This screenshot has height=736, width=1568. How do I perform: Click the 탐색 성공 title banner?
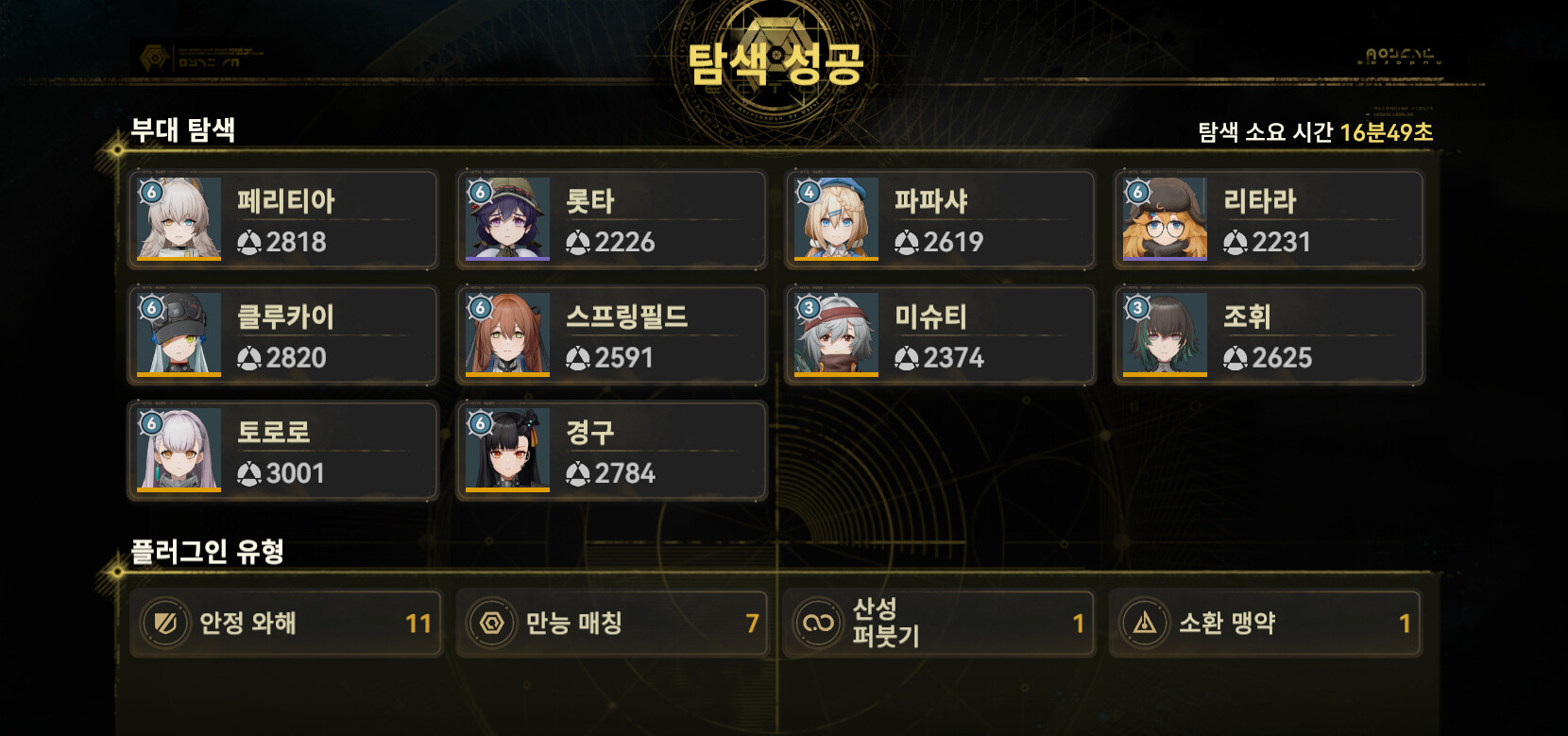point(775,64)
